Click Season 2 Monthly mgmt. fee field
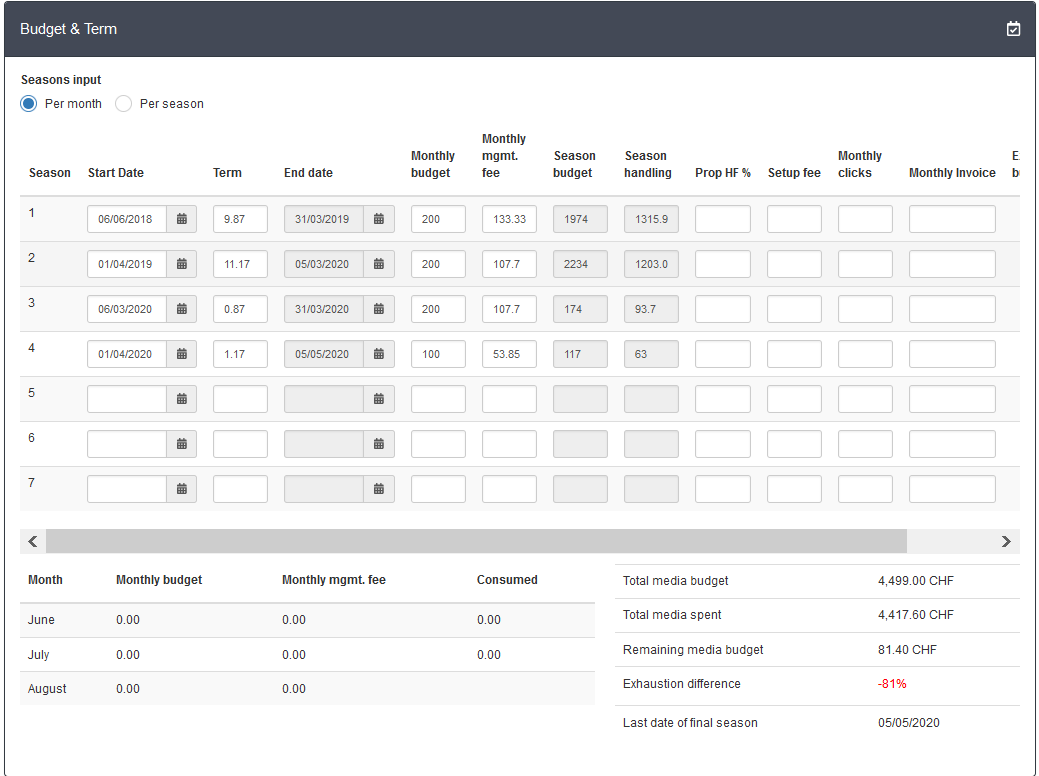1039x776 pixels. 509,264
